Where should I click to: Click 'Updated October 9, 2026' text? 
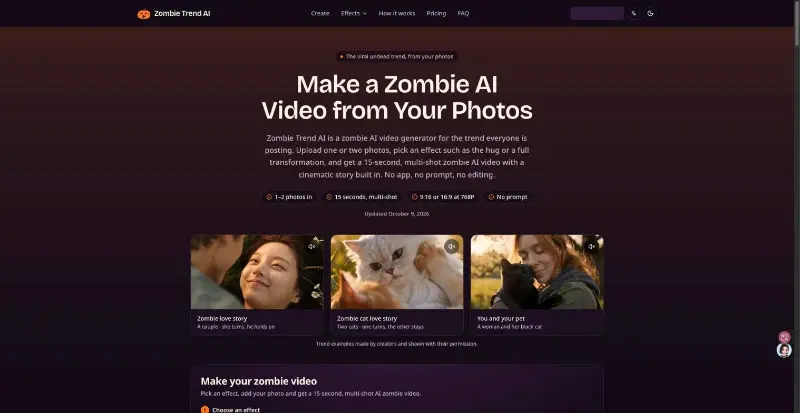pos(397,214)
